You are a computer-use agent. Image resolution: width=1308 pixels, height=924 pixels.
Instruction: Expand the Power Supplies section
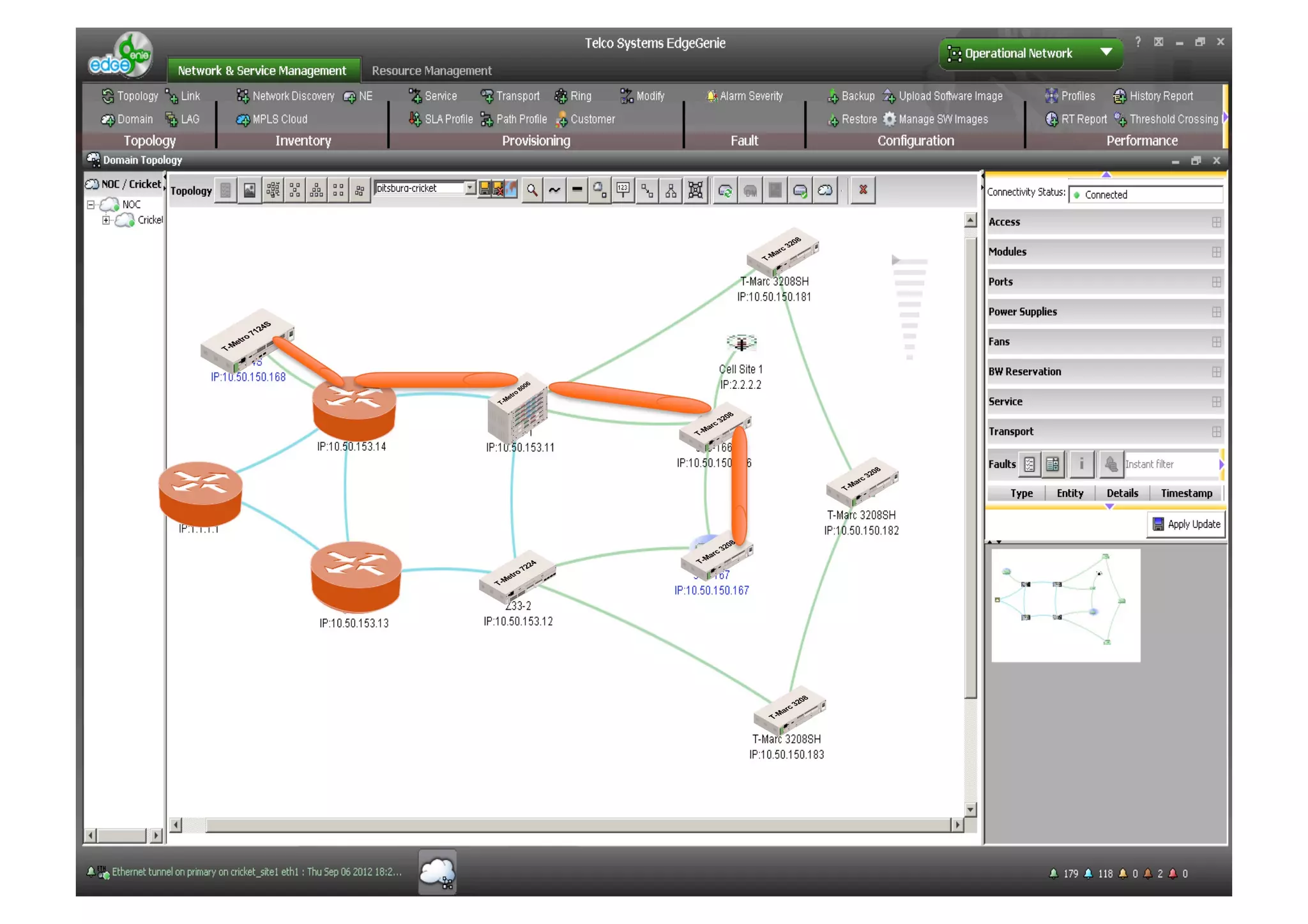[x=1216, y=312]
